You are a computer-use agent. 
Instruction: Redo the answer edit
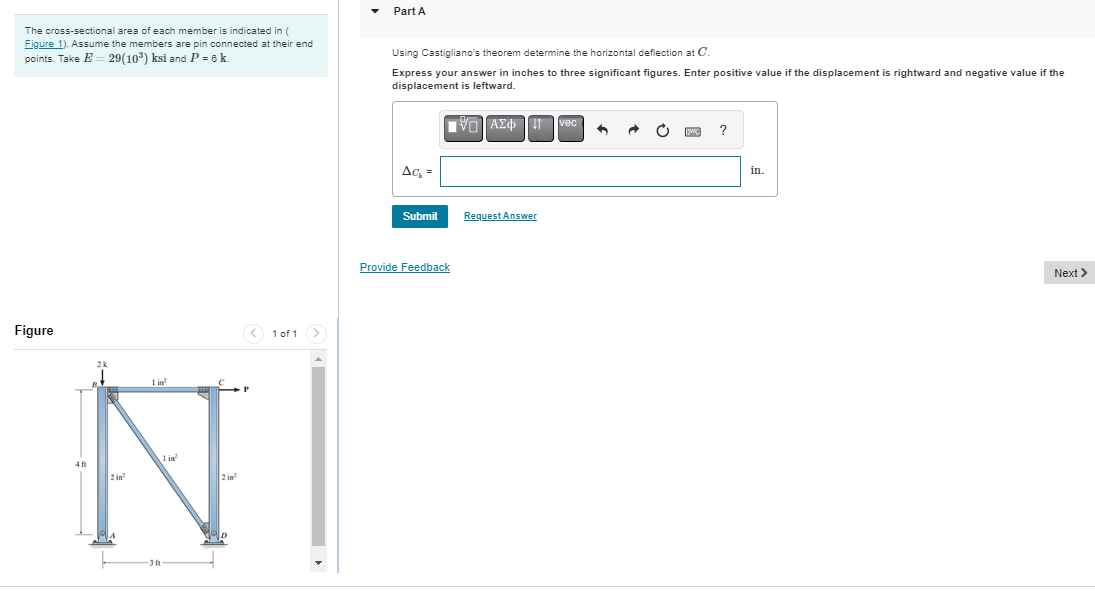pyautogui.click(x=633, y=130)
